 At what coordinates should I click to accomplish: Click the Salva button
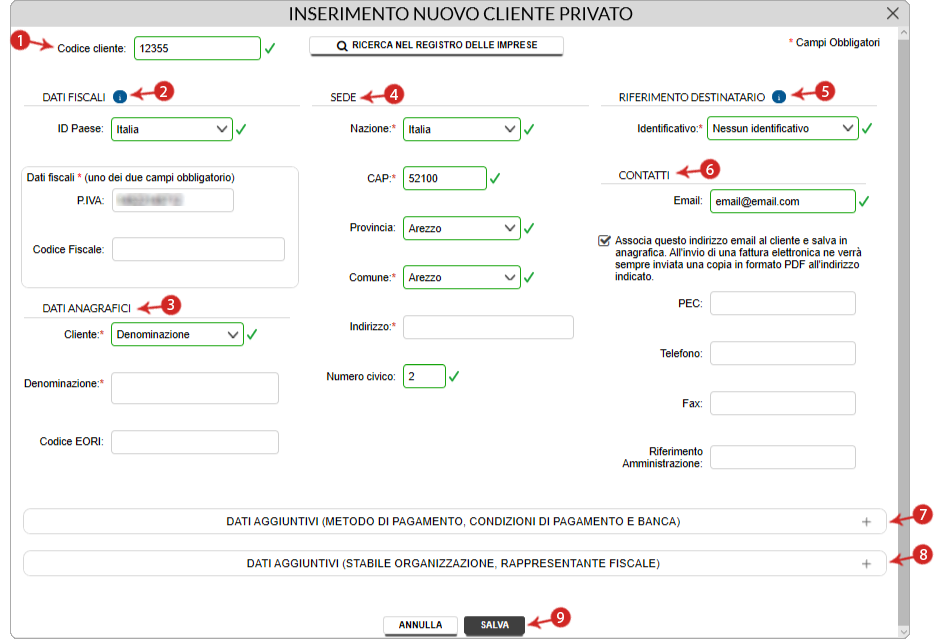click(x=495, y=625)
